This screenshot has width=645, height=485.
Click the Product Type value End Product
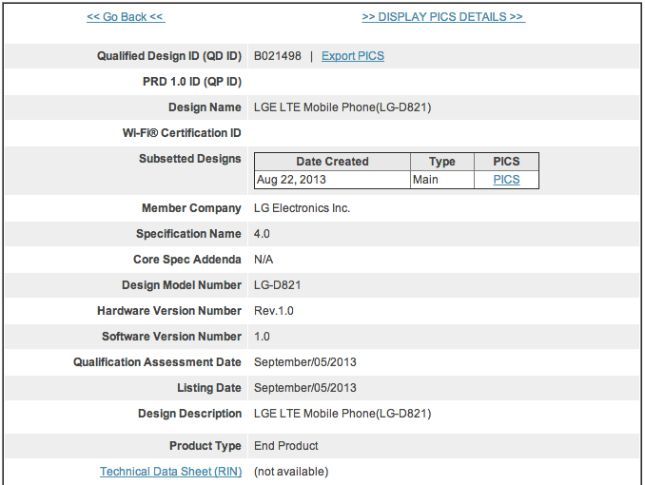(286, 445)
